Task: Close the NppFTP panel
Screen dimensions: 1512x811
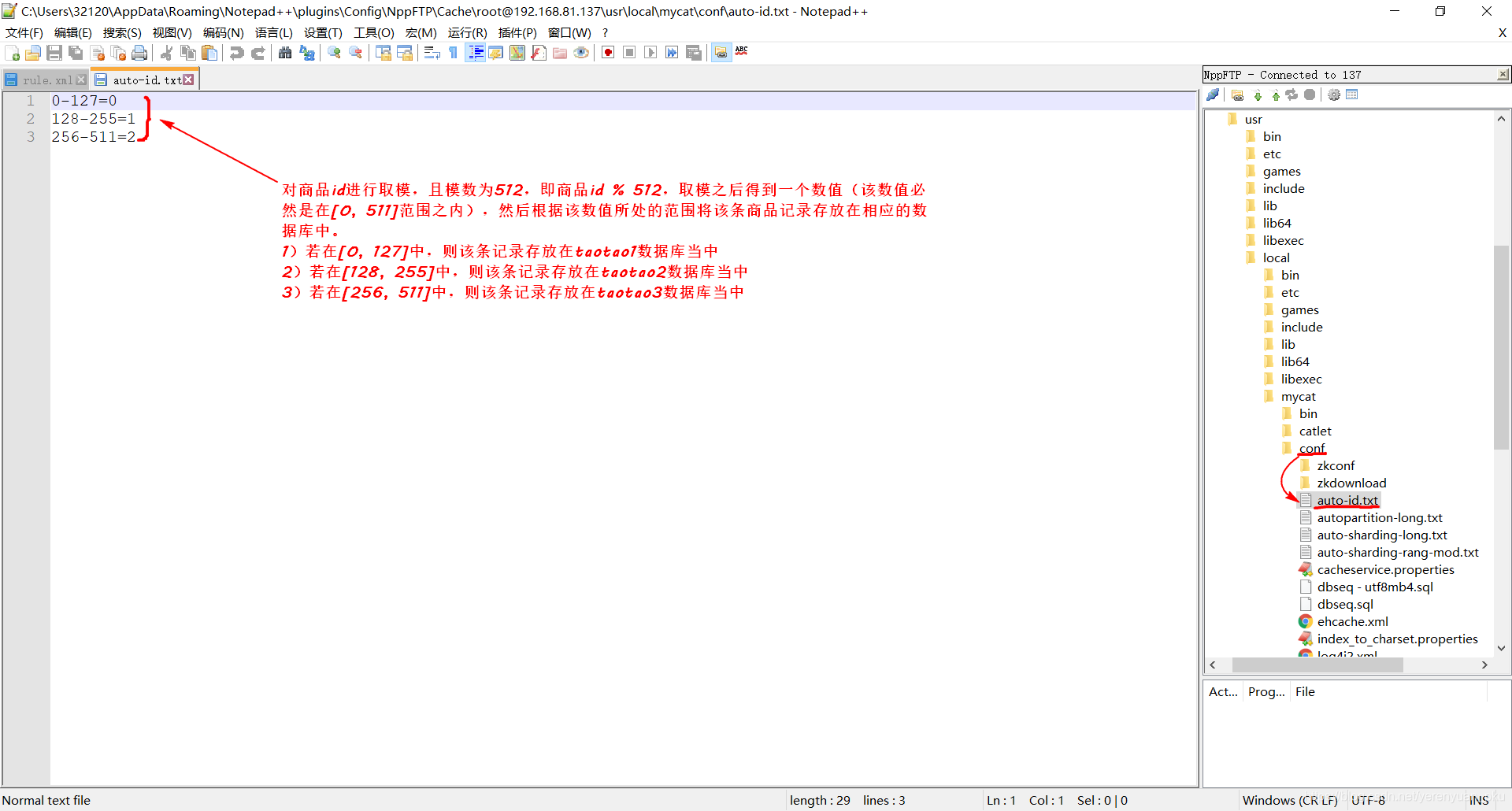Action: pos(1503,74)
